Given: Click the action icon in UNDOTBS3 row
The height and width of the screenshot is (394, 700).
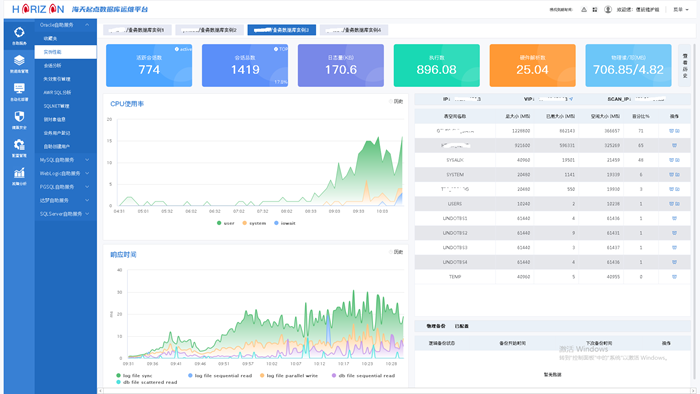Looking at the screenshot, I should point(674,247).
